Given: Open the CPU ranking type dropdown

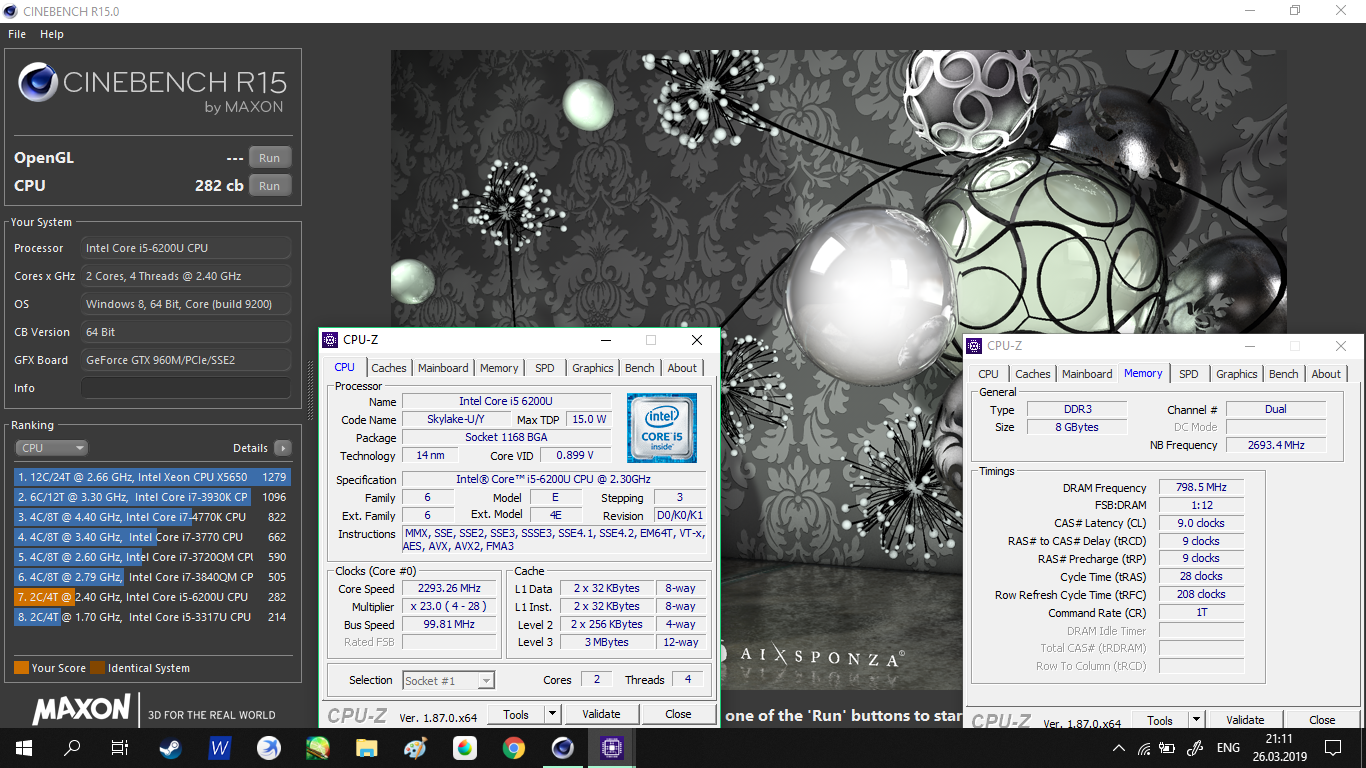Looking at the screenshot, I should [x=51, y=448].
